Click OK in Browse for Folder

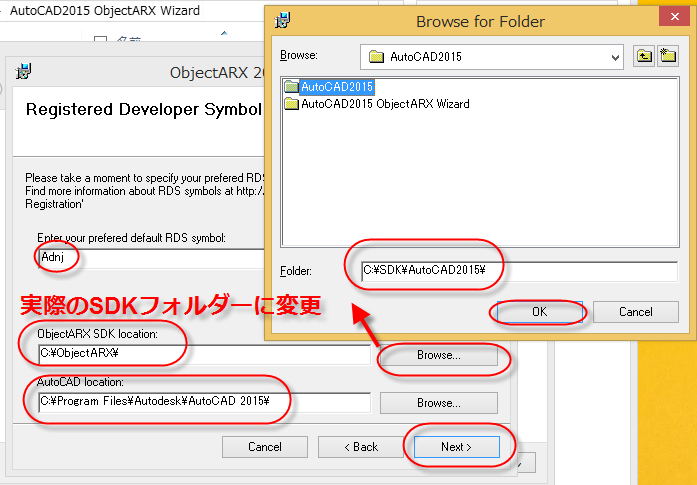(x=539, y=312)
